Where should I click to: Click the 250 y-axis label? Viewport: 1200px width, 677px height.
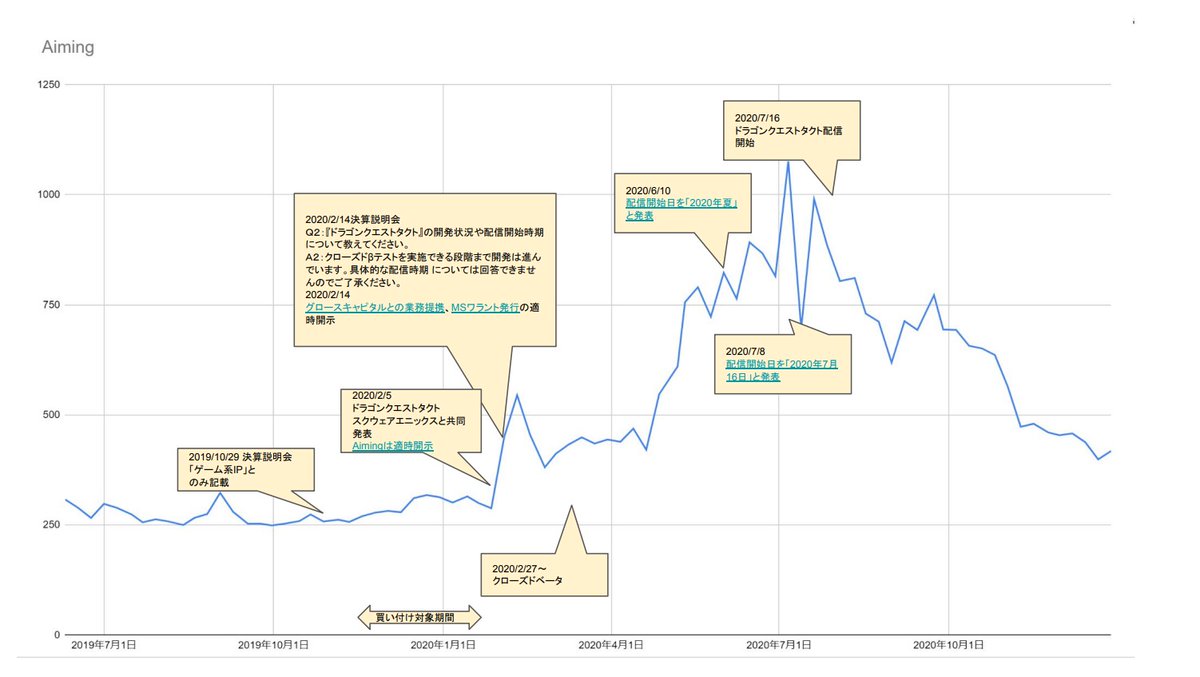point(51,525)
